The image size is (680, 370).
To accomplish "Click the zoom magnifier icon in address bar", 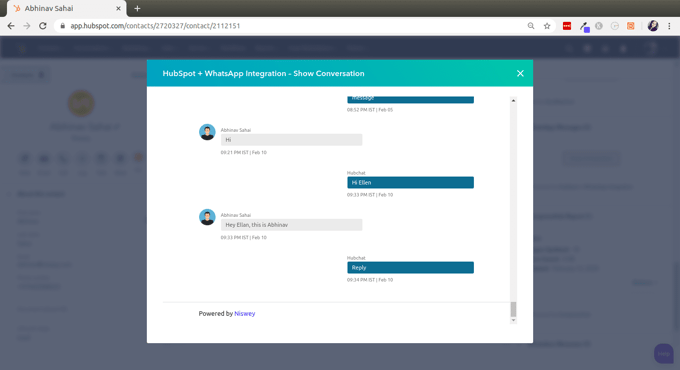I will coord(531,26).
